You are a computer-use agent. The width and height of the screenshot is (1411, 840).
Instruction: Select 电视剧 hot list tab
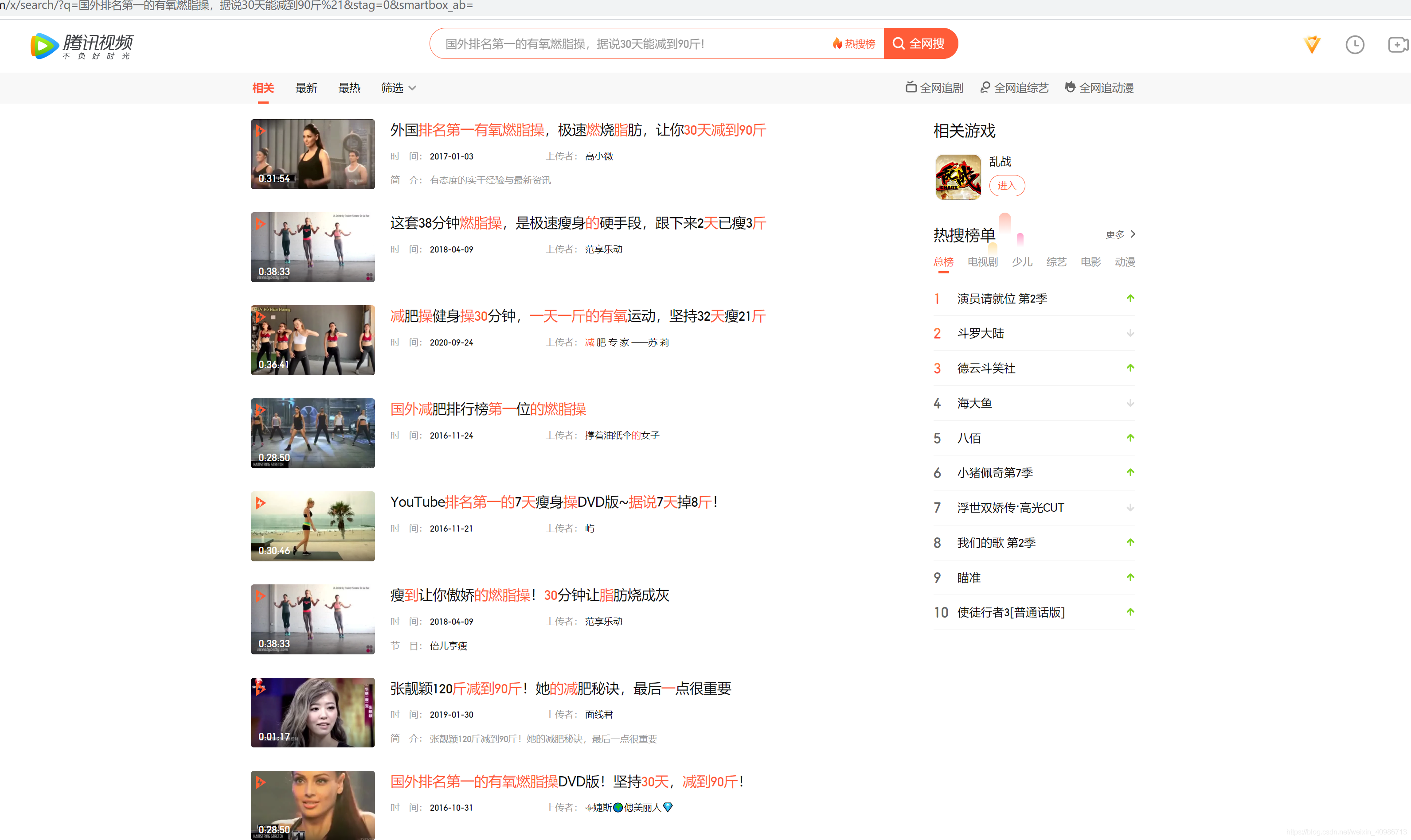click(982, 261)
